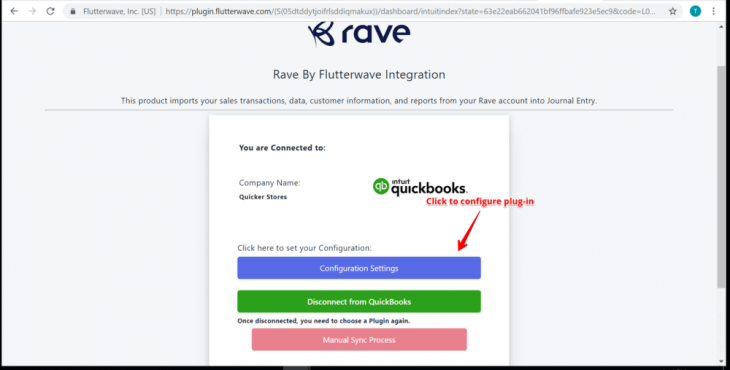Click the page vertical scrollbar thumb
The height and width of the screenshot is (370, 730).
(x=721, y=177)
